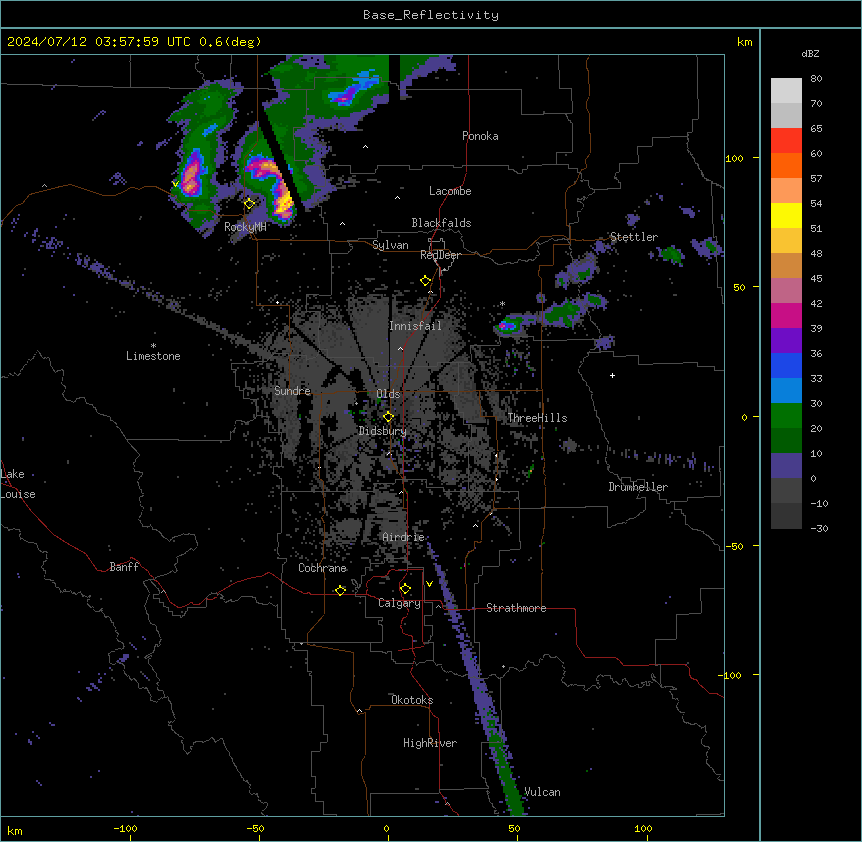The width and height of the screenshot is (862, 842).
Task: Click the 57 value on dBZ legend
Action: pyautogui.click(x=816, y=179)
